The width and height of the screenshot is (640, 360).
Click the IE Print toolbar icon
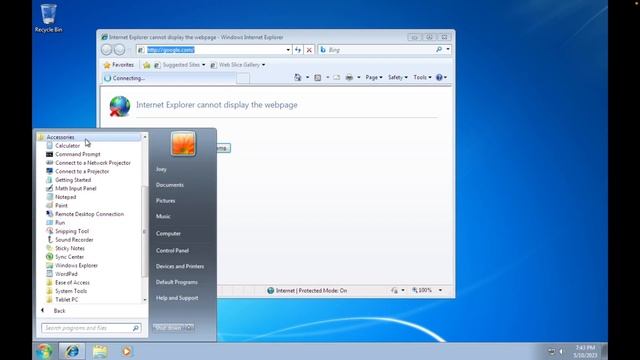click(x=349, y=78)
